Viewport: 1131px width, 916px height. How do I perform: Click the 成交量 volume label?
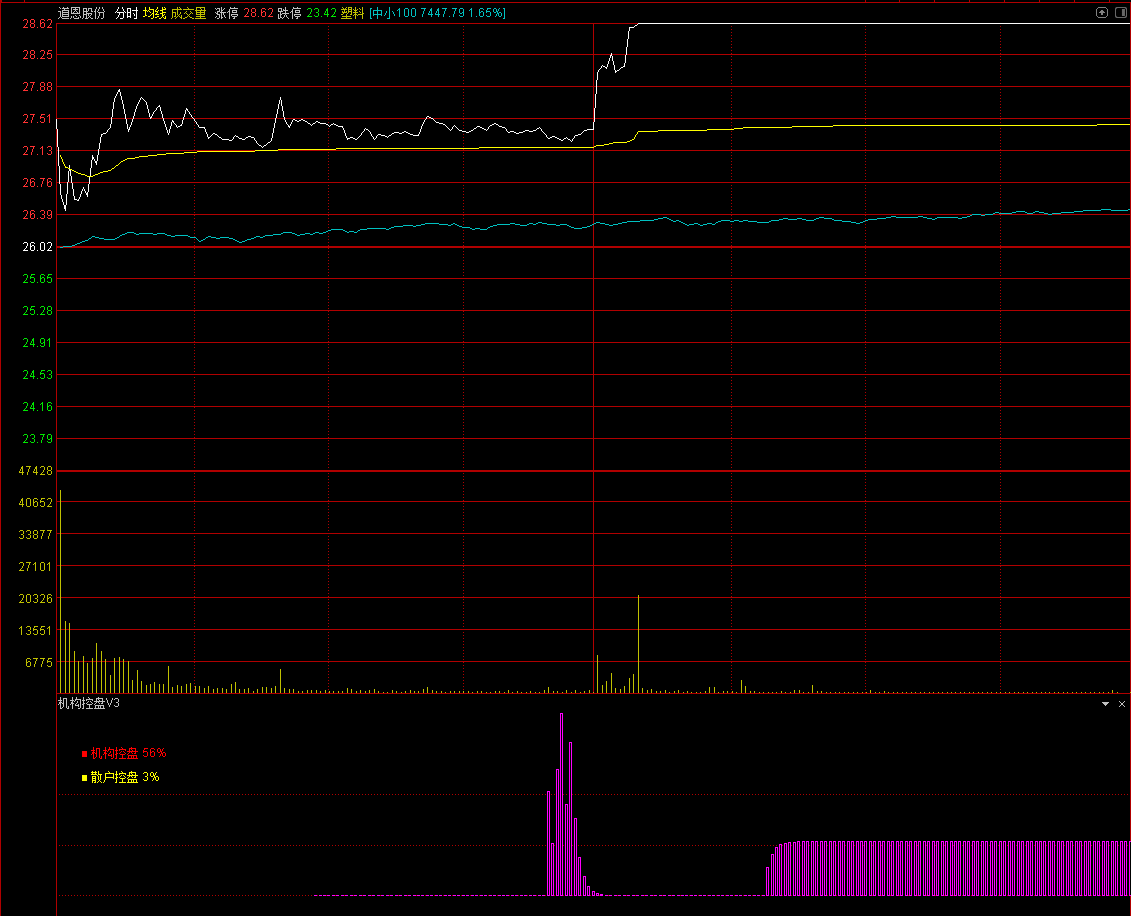188,13
